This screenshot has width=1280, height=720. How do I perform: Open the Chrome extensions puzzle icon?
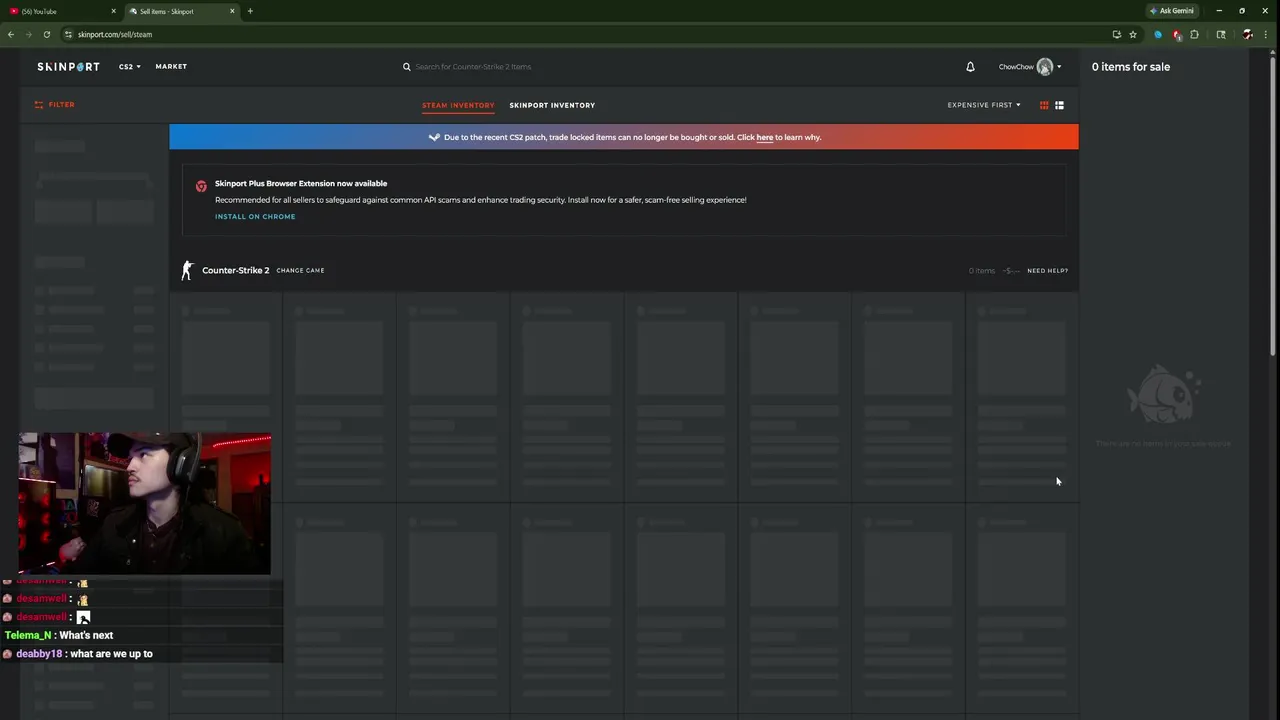1194,34
